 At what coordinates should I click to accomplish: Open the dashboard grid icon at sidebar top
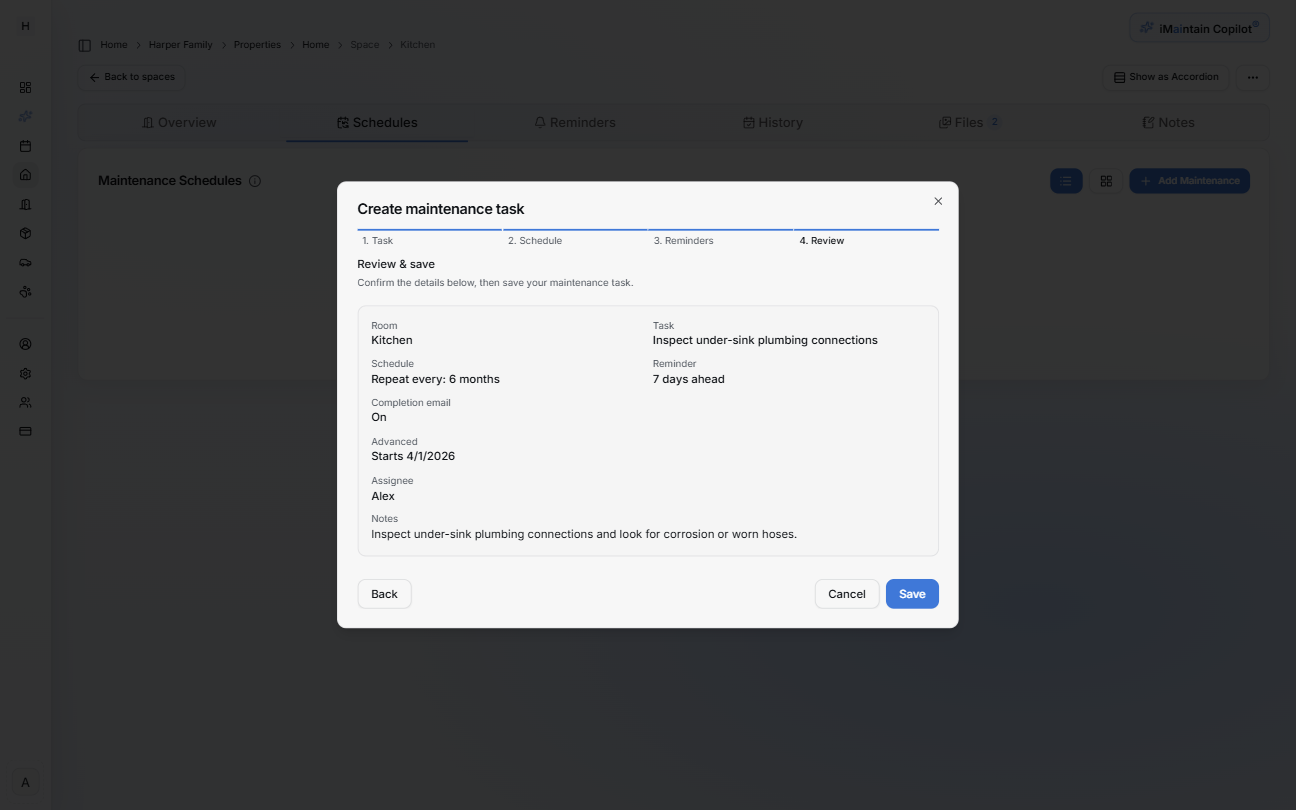[25, 87]
